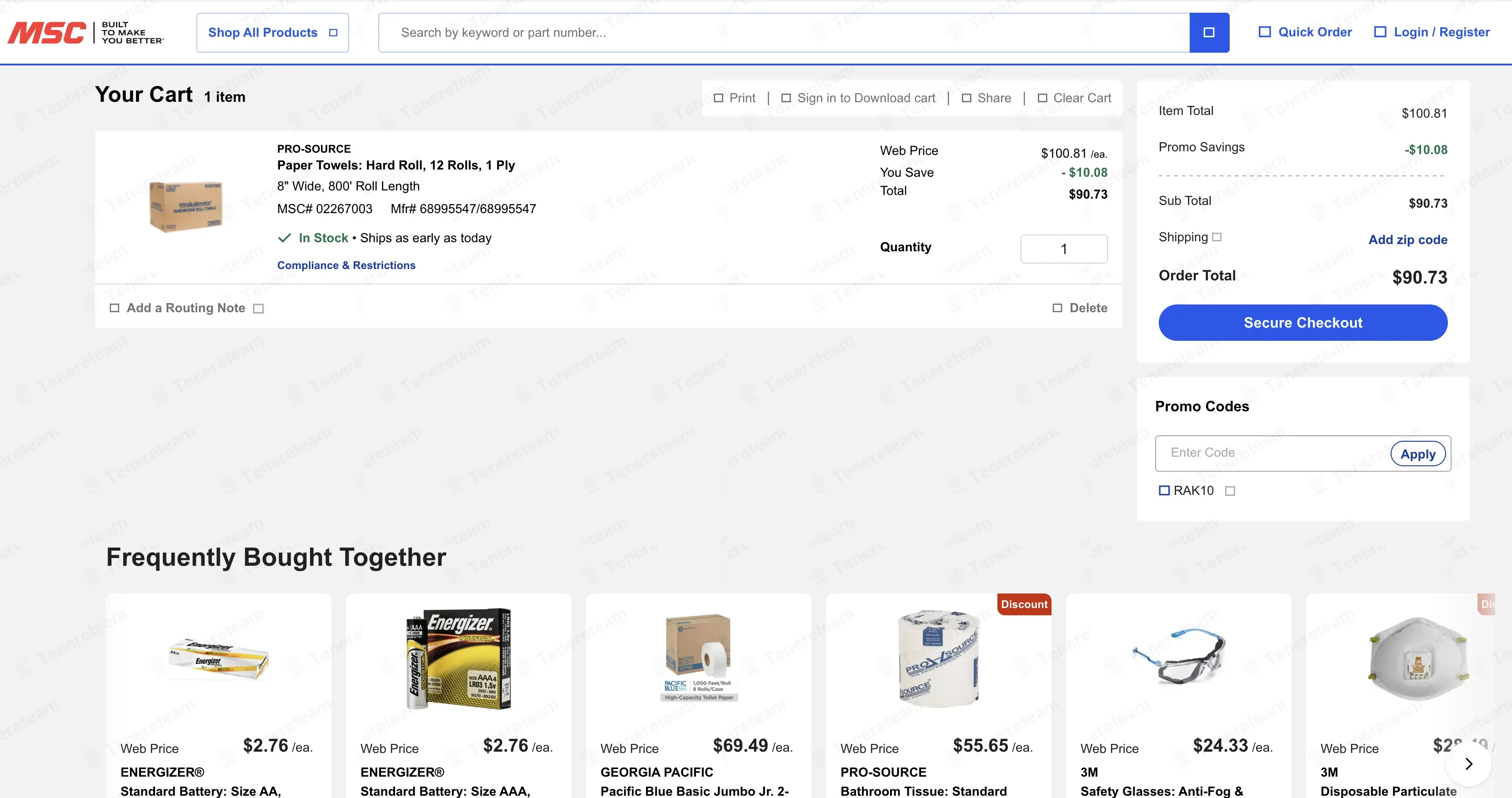Screen dimensions: 1512x798
Task: Click the Shipping info icon
Action: pos(1217,237)
